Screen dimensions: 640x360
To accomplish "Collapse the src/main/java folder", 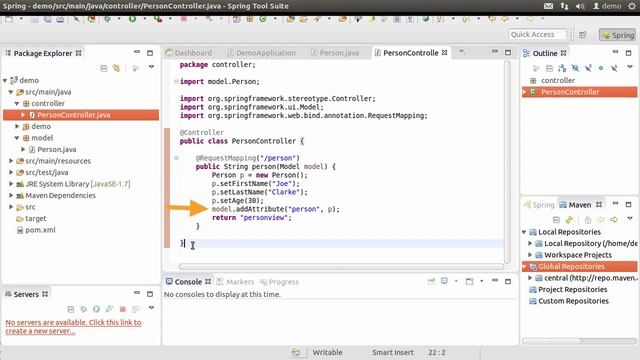I will click(x=11, y=92).
